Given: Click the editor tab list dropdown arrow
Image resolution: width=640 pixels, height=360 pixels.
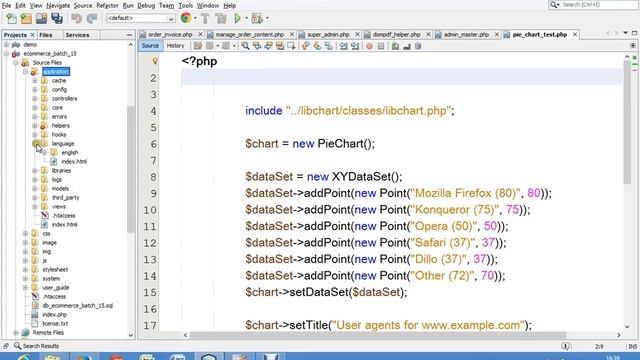Looking at the screenshot, I should coord(625,33).
